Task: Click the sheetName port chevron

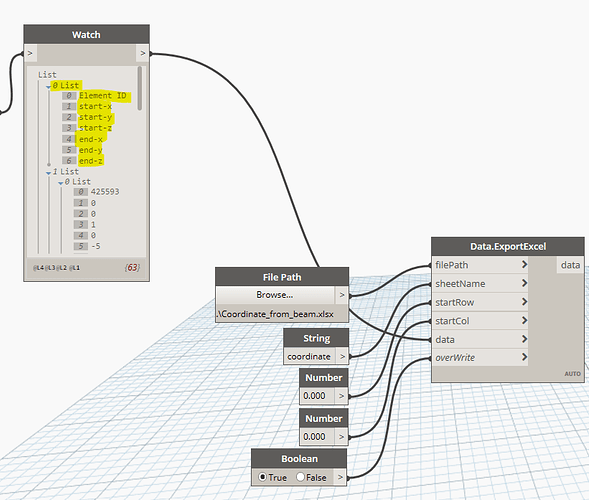Action: pyautogui.click(x=524, y=283)
